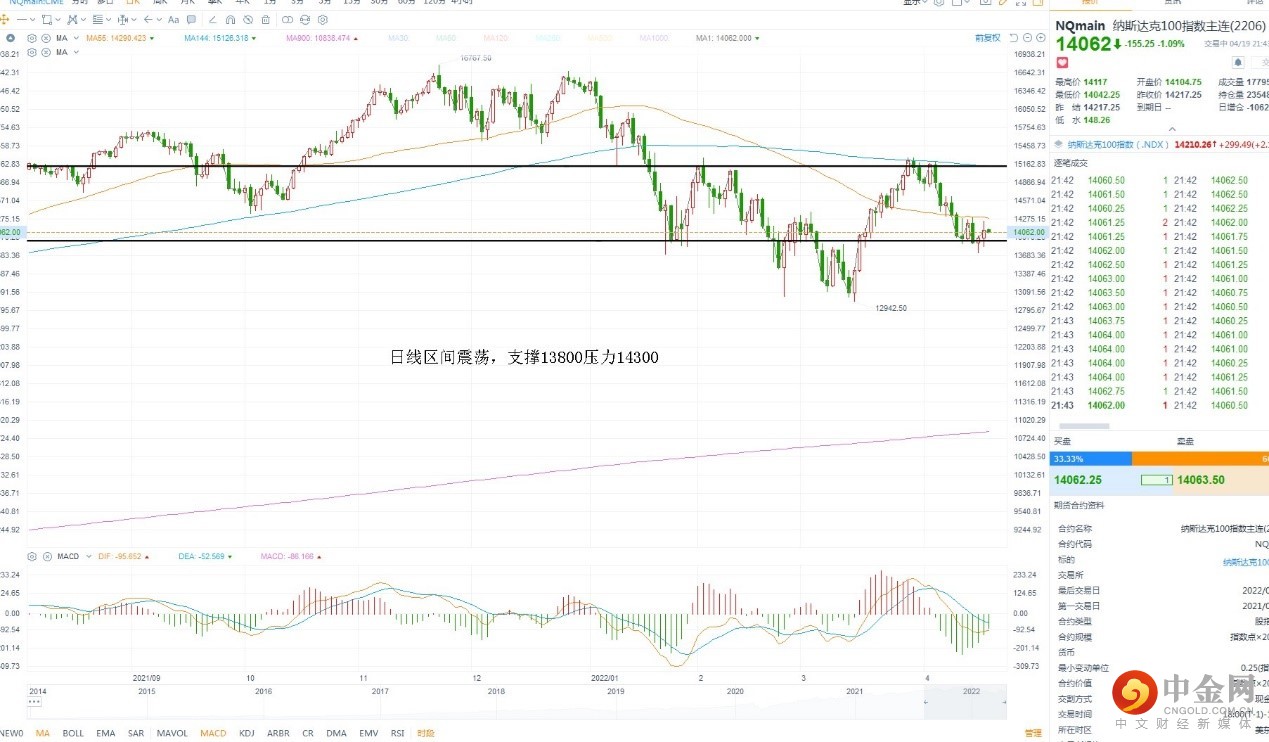Open the 纳斯达克100指数 (.NDX) link
Image resolution: width=1269 pixels, height=742 pixels.
(1110, 144)
